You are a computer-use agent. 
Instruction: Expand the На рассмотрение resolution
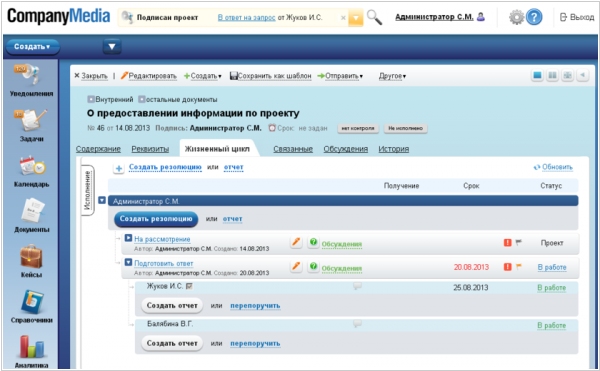(x=128, y=238)
